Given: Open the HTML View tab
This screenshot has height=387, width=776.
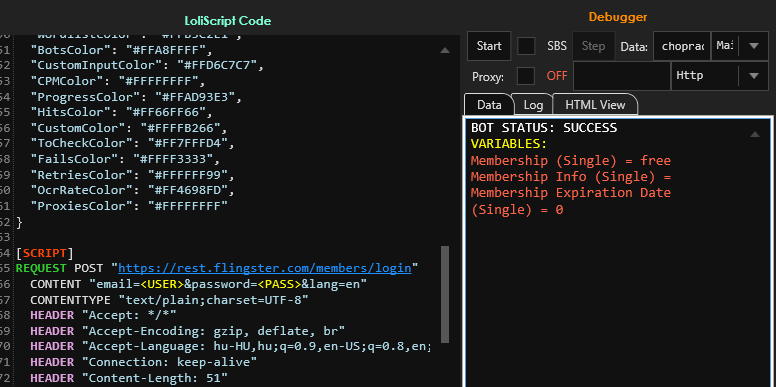Looking at the screenshot, I should tap(595, 105).
